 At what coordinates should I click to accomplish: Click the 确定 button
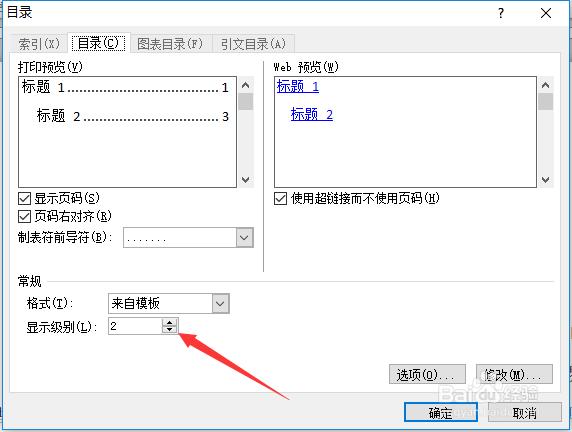[x=441, y=413]
